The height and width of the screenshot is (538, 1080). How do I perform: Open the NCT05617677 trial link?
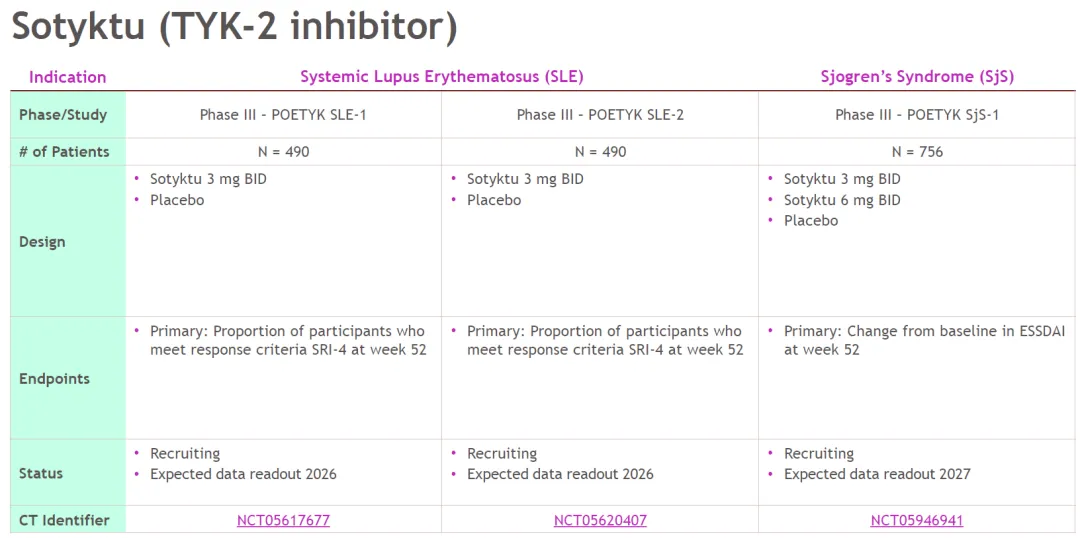(x=283, y=520)
